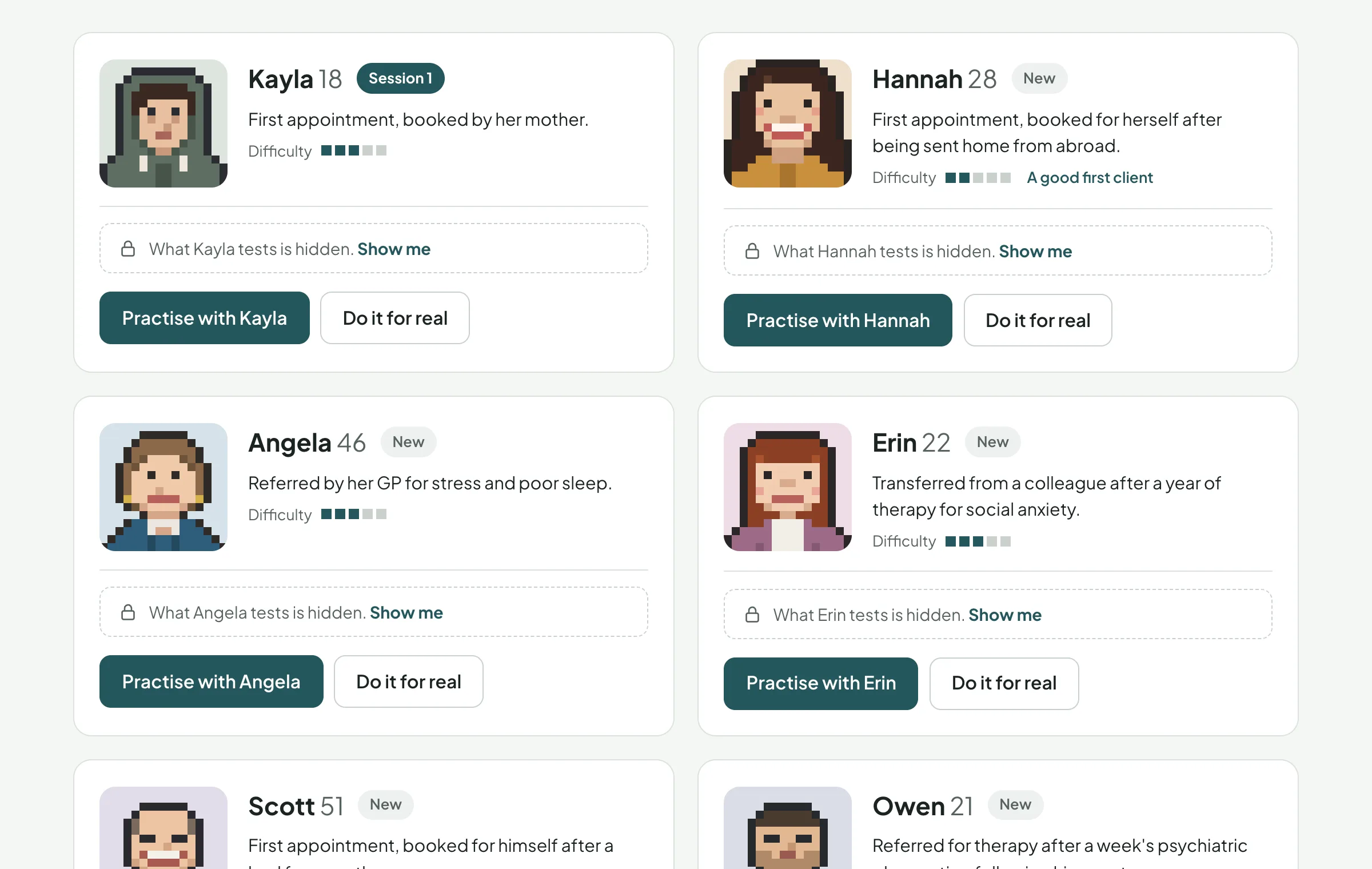Start Practise with Angela

coord(212,681)
